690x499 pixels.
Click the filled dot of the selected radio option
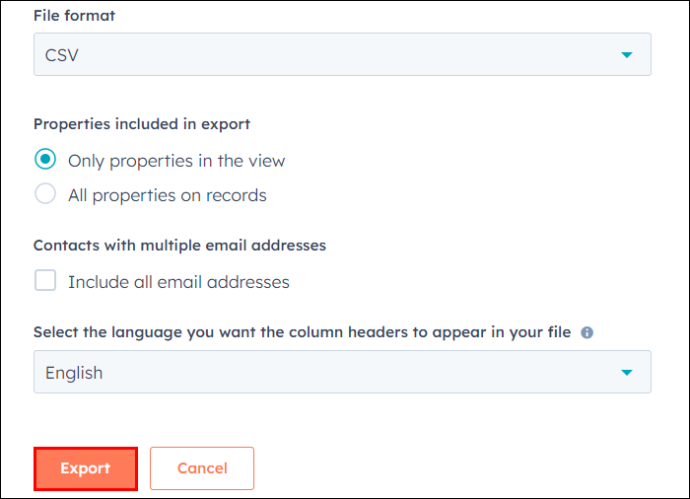tap(45, 159)
